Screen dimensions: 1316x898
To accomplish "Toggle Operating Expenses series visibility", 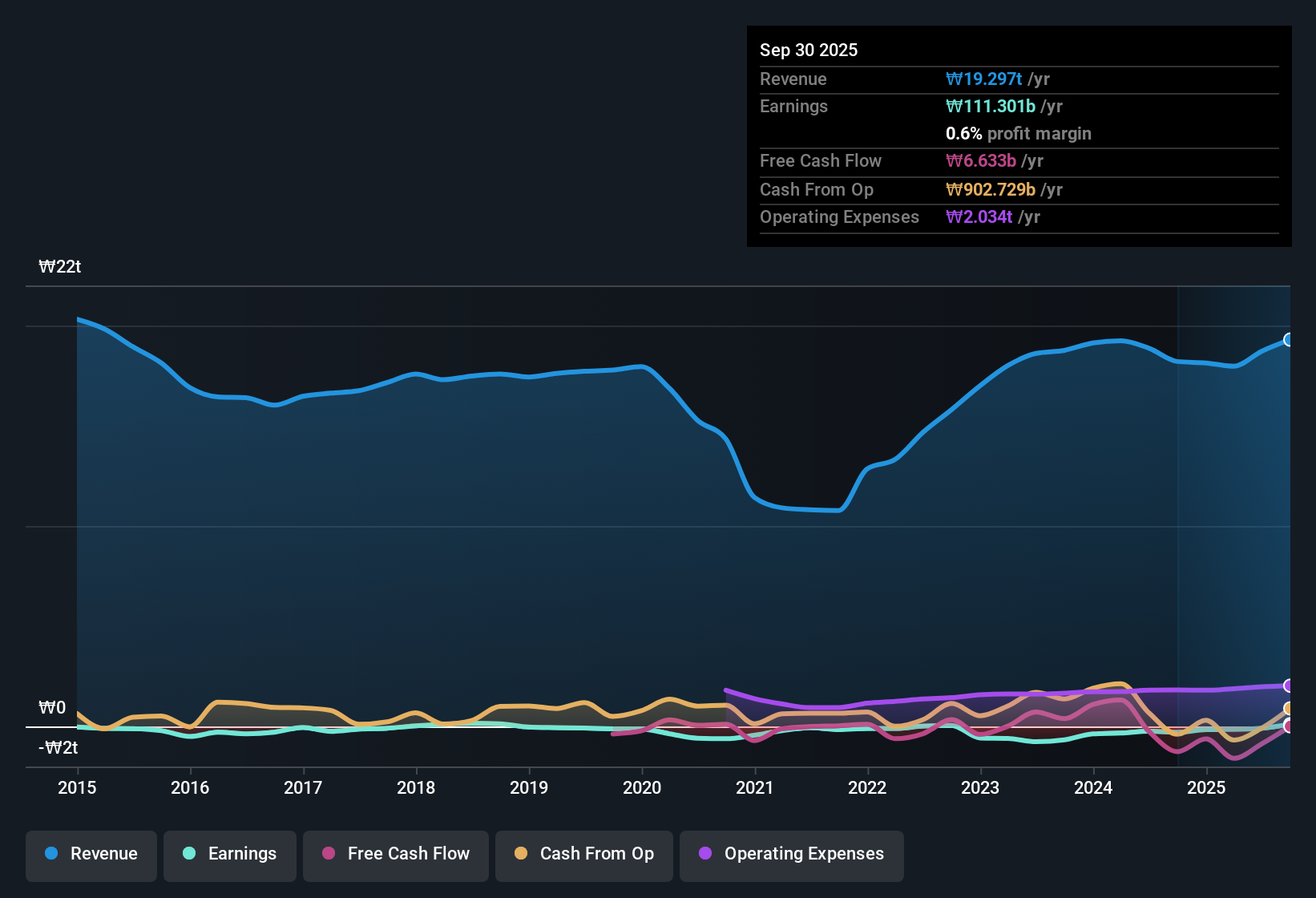I will (791, 854).
